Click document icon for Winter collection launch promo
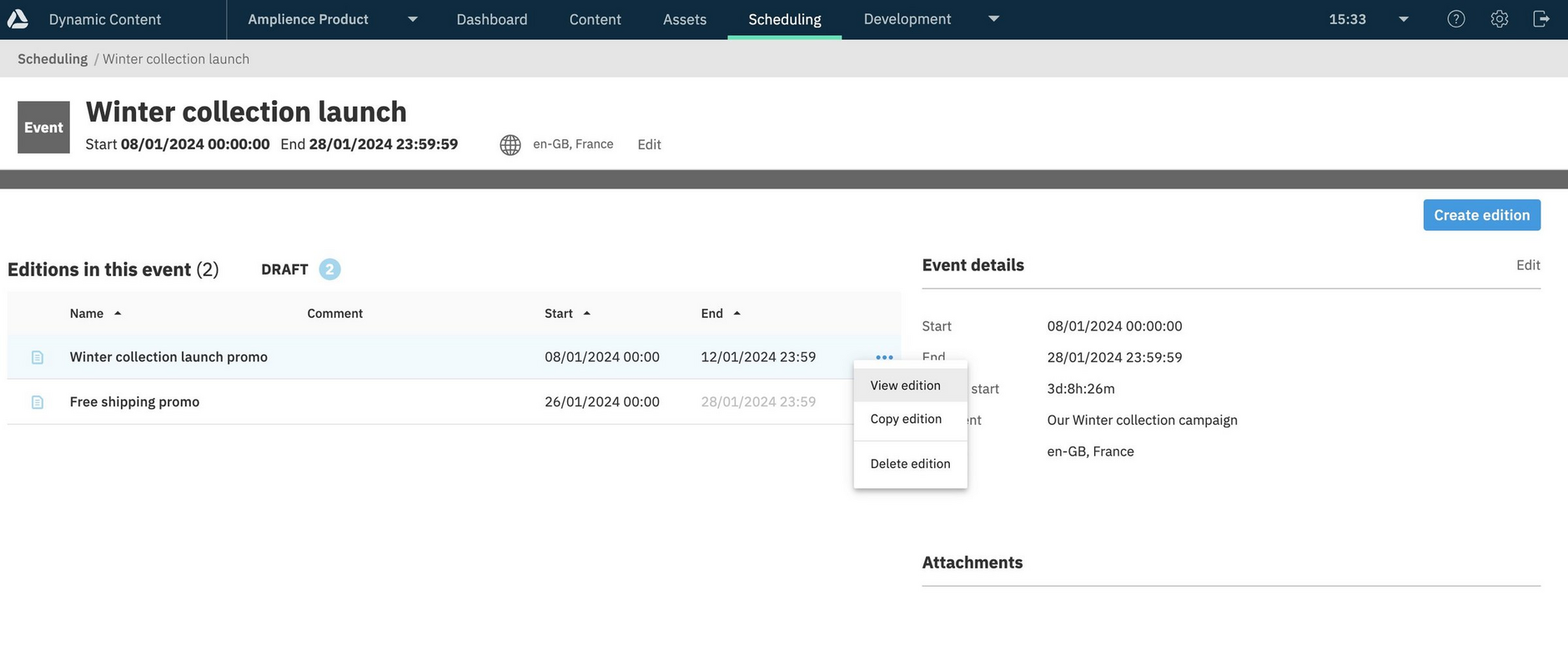 point(38,357)
